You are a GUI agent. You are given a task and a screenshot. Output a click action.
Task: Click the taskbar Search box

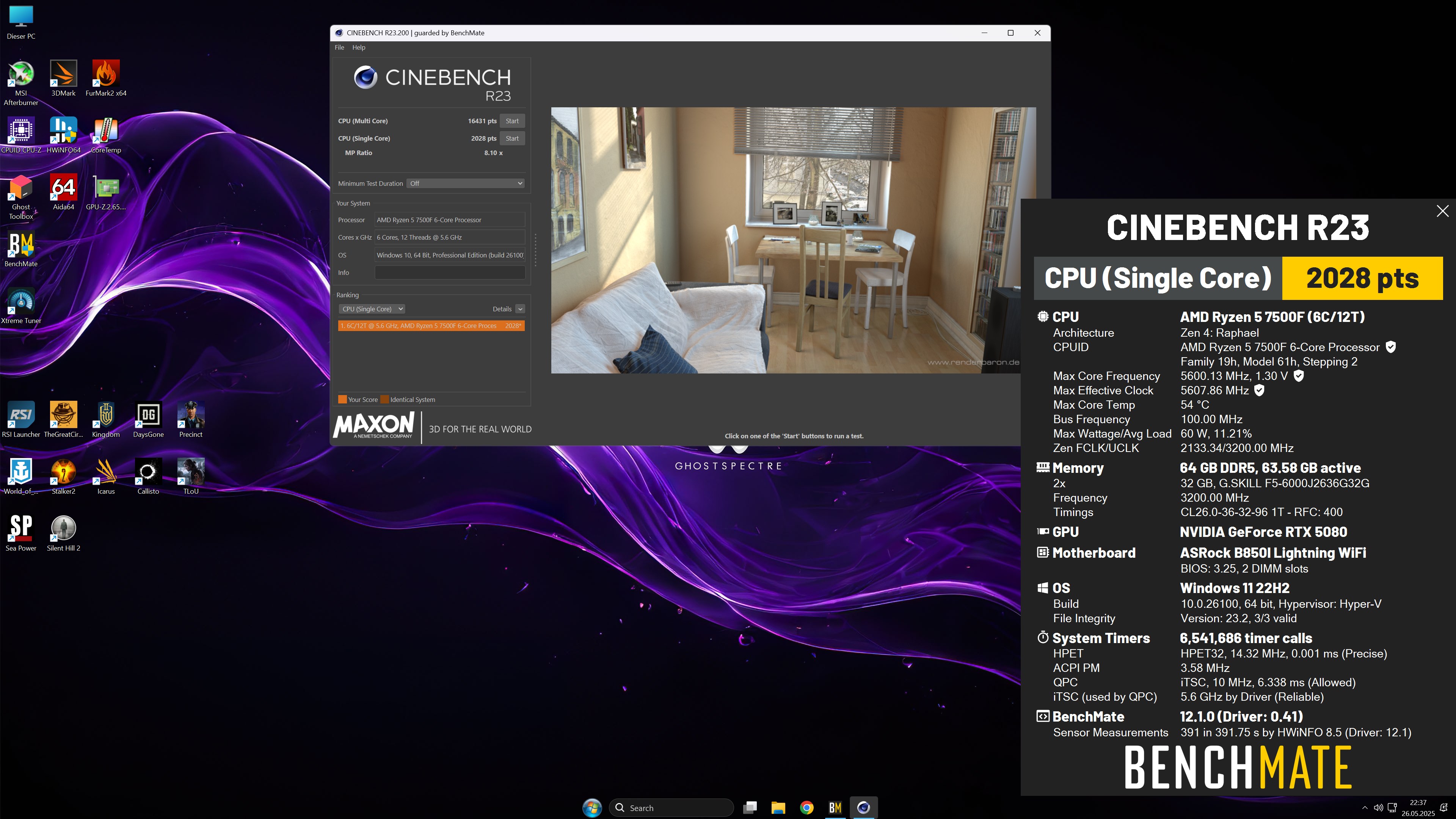pyautogui.click(x=672, y=808)
